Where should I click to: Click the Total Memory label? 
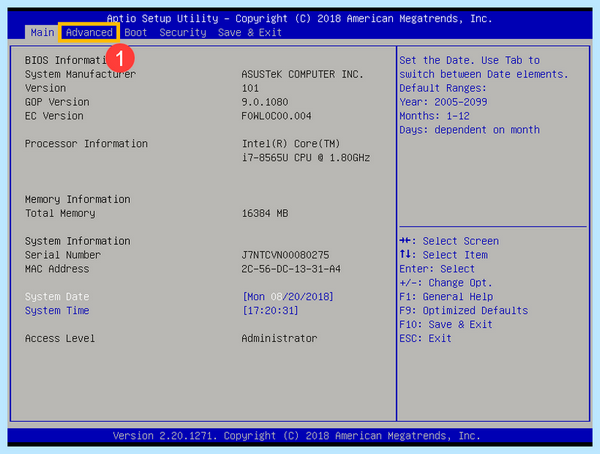coord(60,213)
